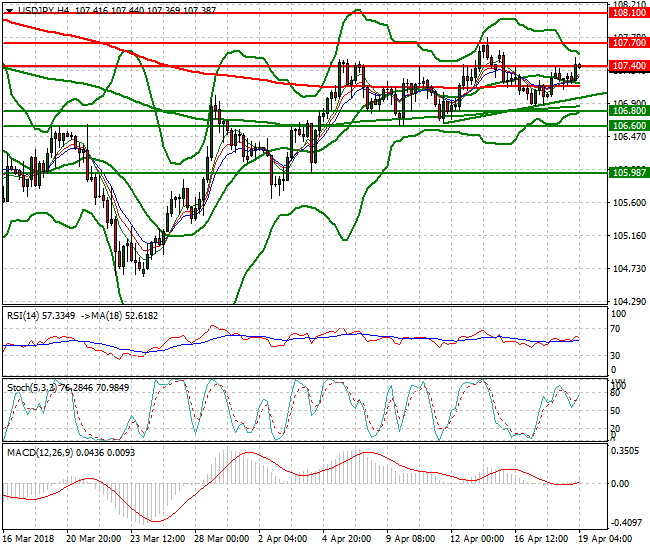Click the RSI 70 level axis value
The width and height of the screenshot is (650, 550).
click(x=616, y=329)
